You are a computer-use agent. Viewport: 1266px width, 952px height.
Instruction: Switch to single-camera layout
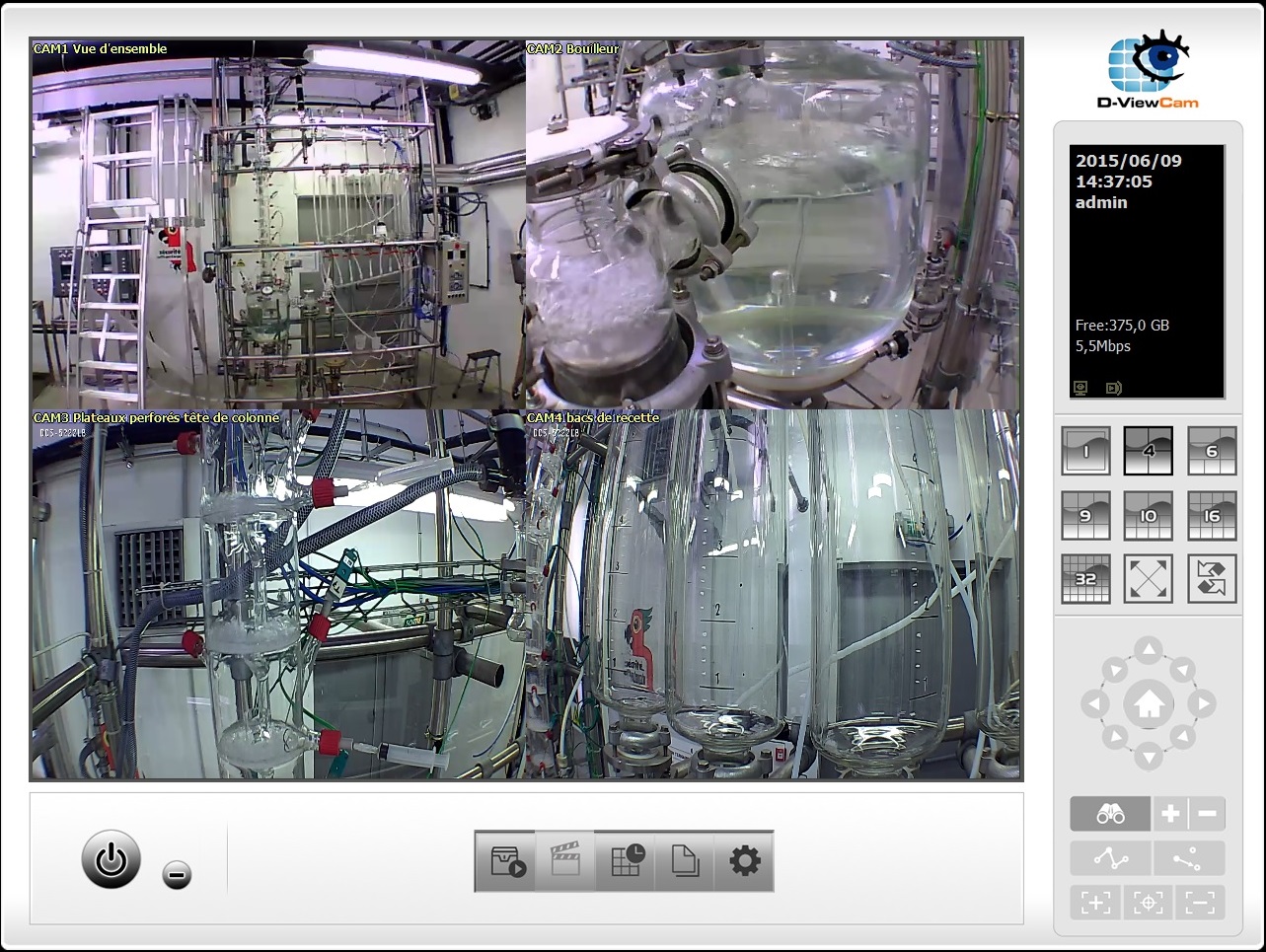tap(1085, 451)
